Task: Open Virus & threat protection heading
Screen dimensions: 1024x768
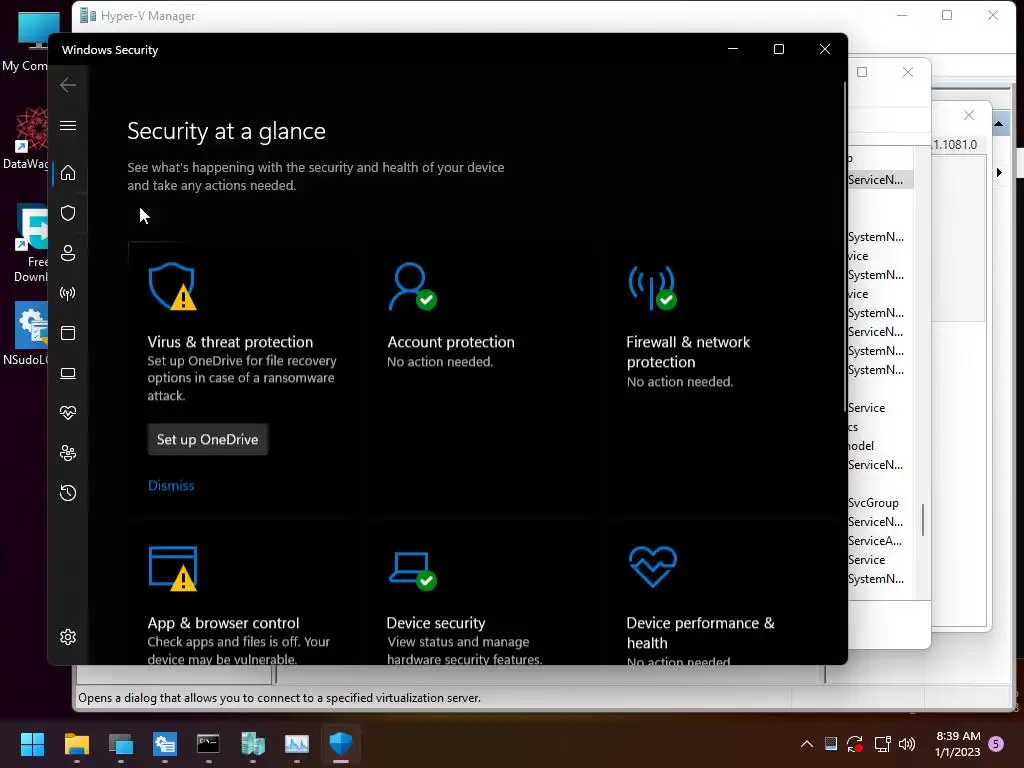Action: point(230,342)
